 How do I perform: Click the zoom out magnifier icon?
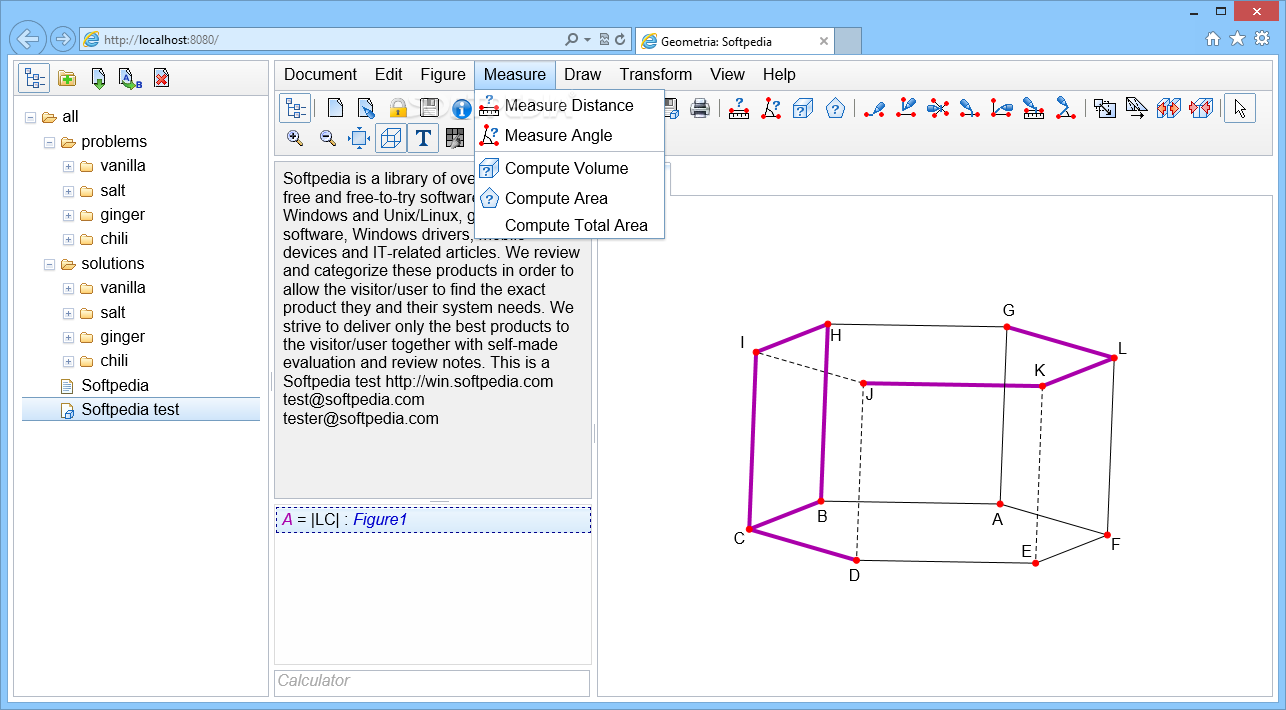point(327,138)
